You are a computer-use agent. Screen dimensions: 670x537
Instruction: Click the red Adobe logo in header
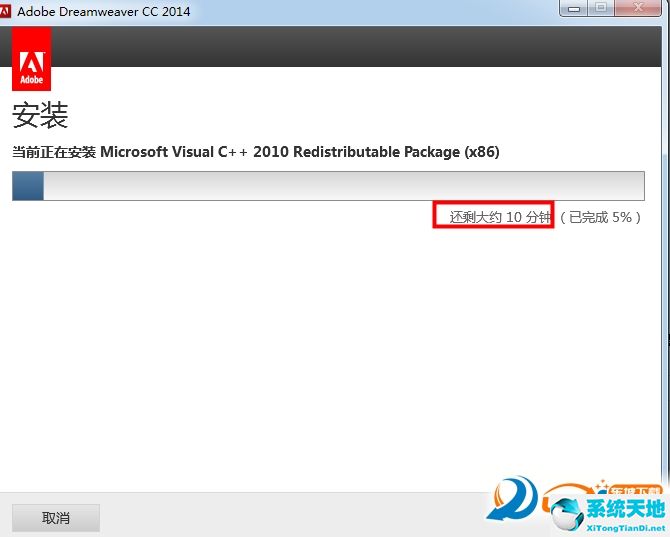[x=31, y=59]
